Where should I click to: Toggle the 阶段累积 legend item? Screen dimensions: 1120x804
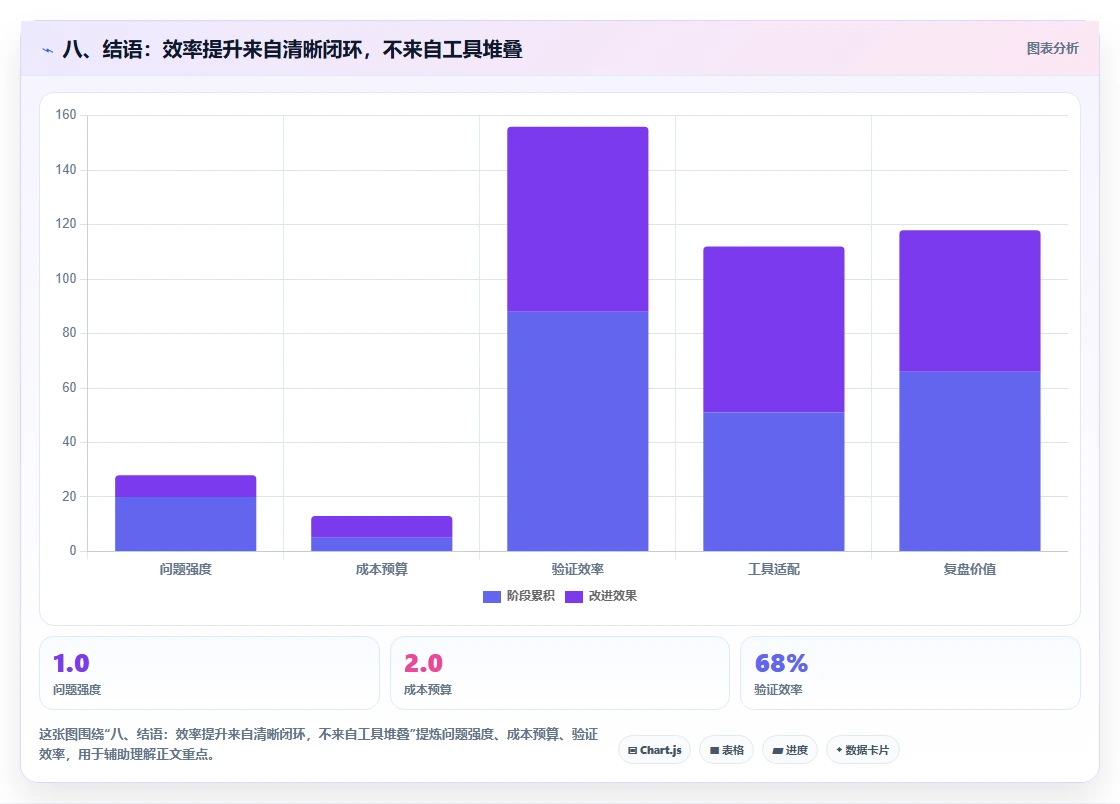pos(519,596)
